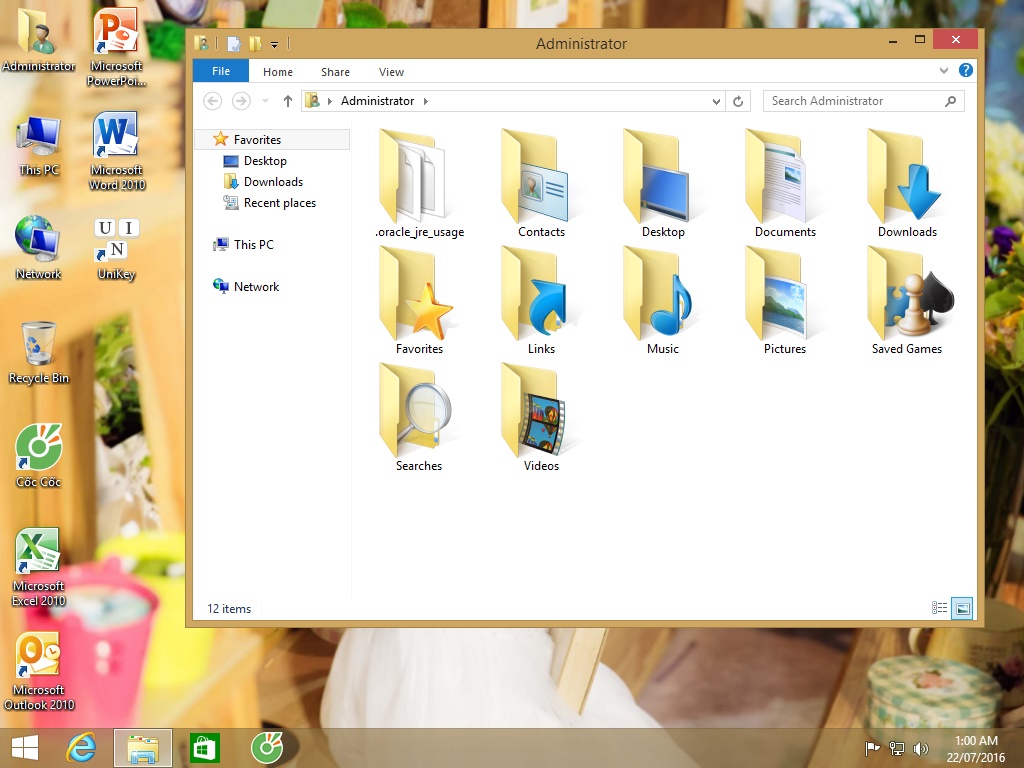Click the 12 items status text
The height and width of the screenshot is (768, 1024).
229,608
